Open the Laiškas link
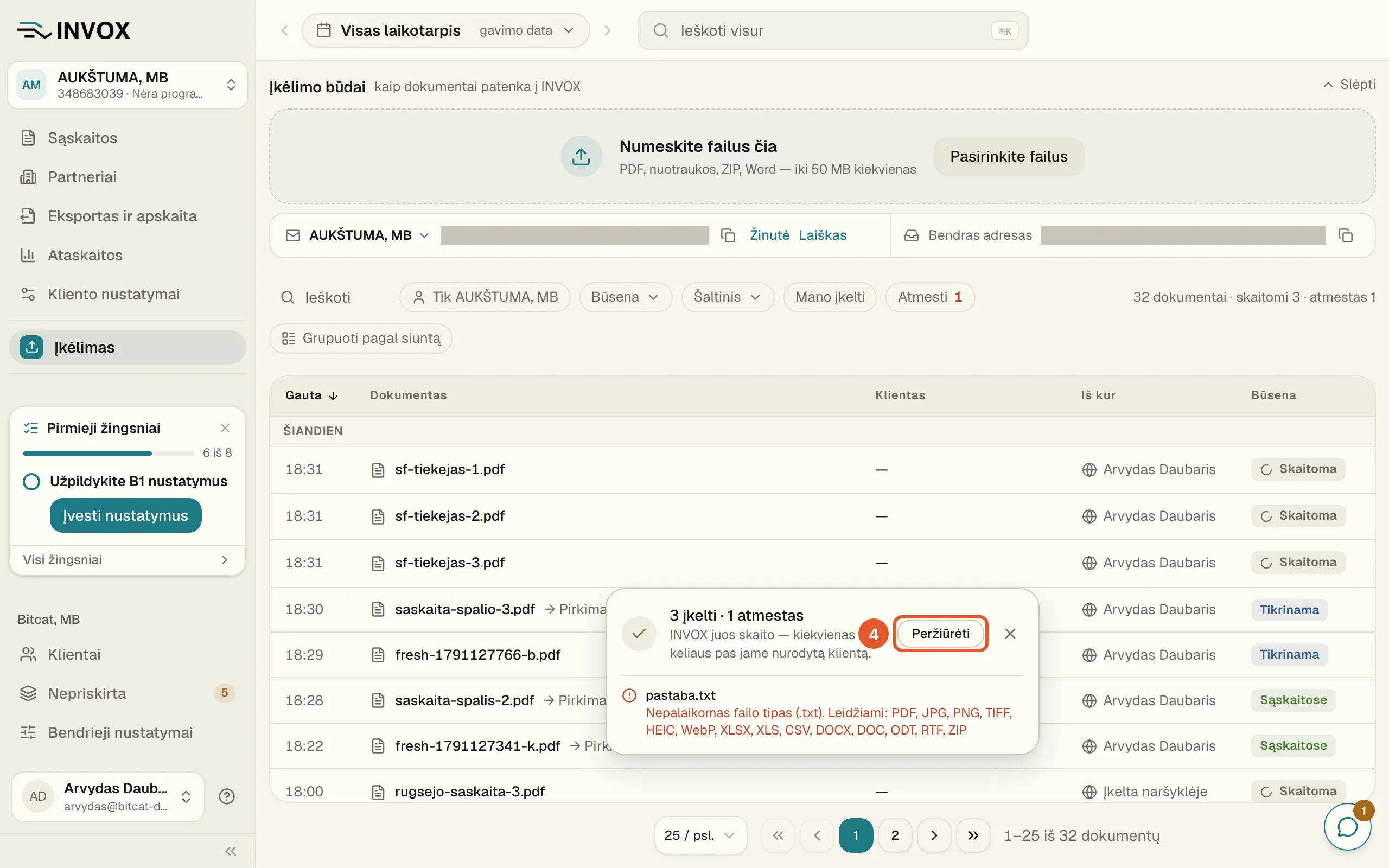 pyautogui.click(x=823, y=235)
